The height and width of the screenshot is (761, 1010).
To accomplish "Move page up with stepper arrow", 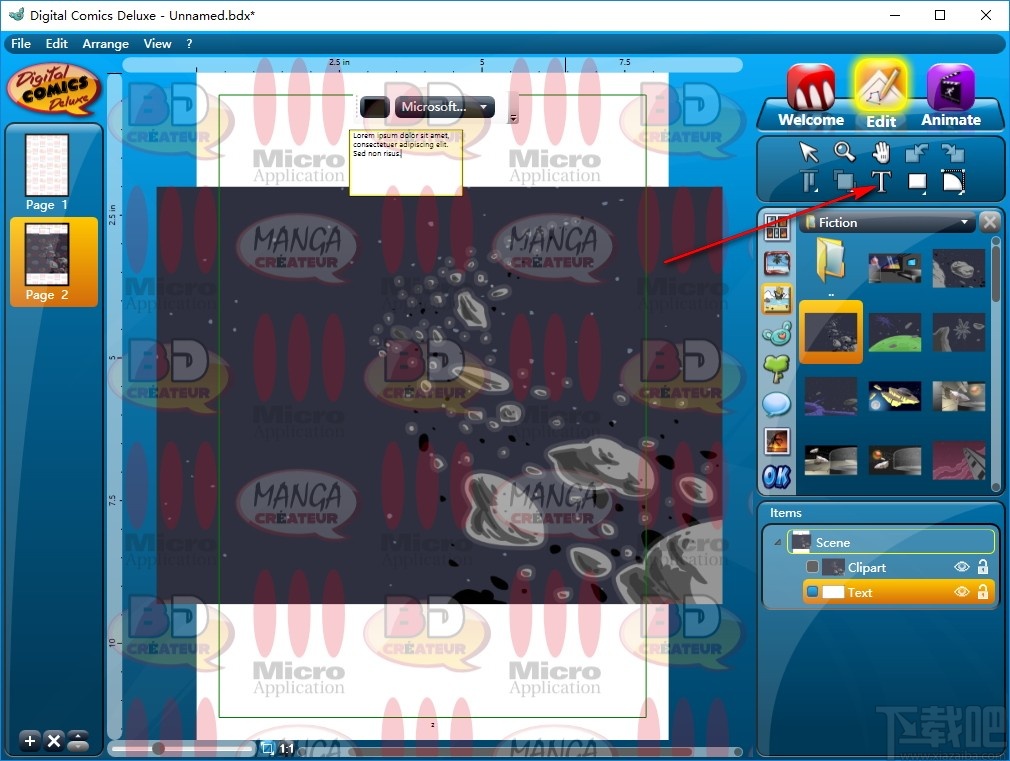I will click(x=78, y=736).
